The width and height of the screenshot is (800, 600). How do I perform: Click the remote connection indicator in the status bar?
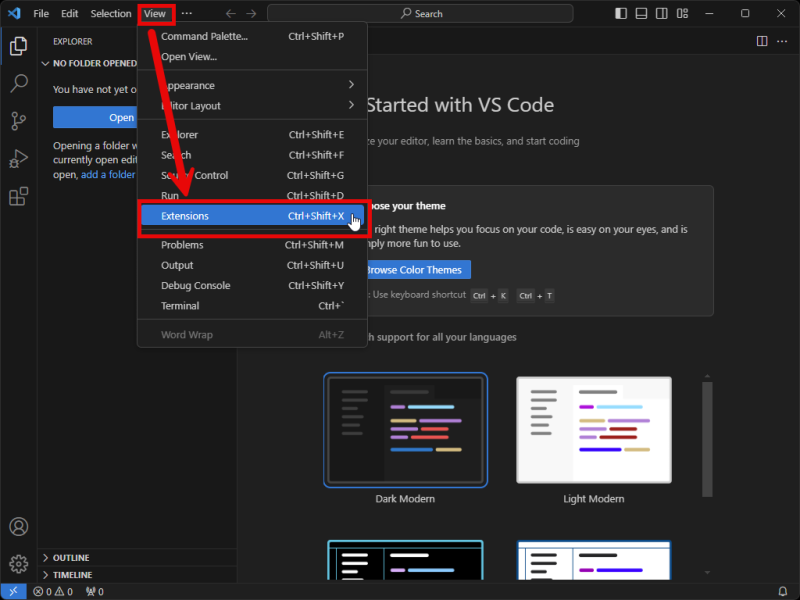point(12,591)
